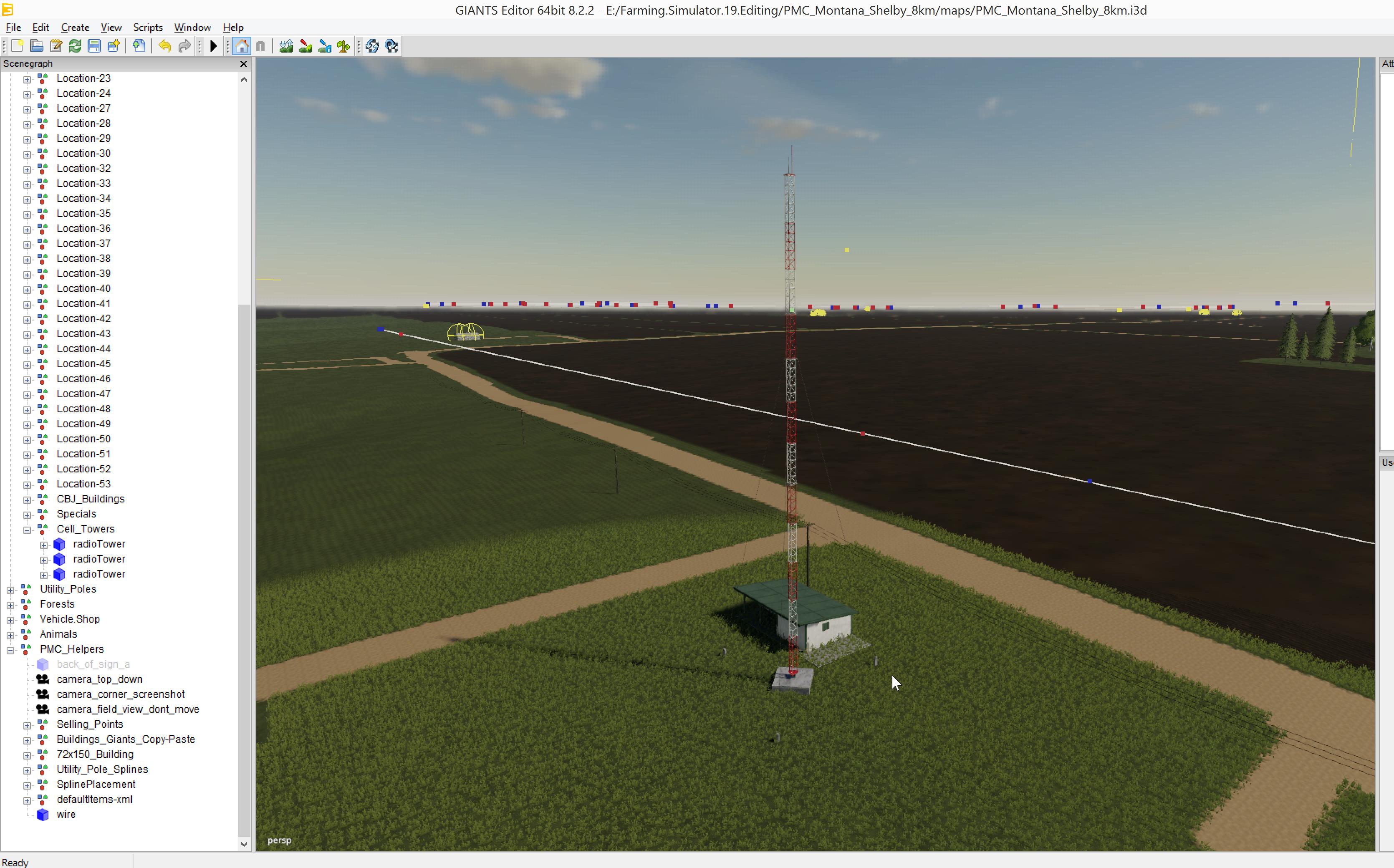Select the terrain detail texture paint icon
This screenshot has width=1394, height=868.
[x=306, y=46]
